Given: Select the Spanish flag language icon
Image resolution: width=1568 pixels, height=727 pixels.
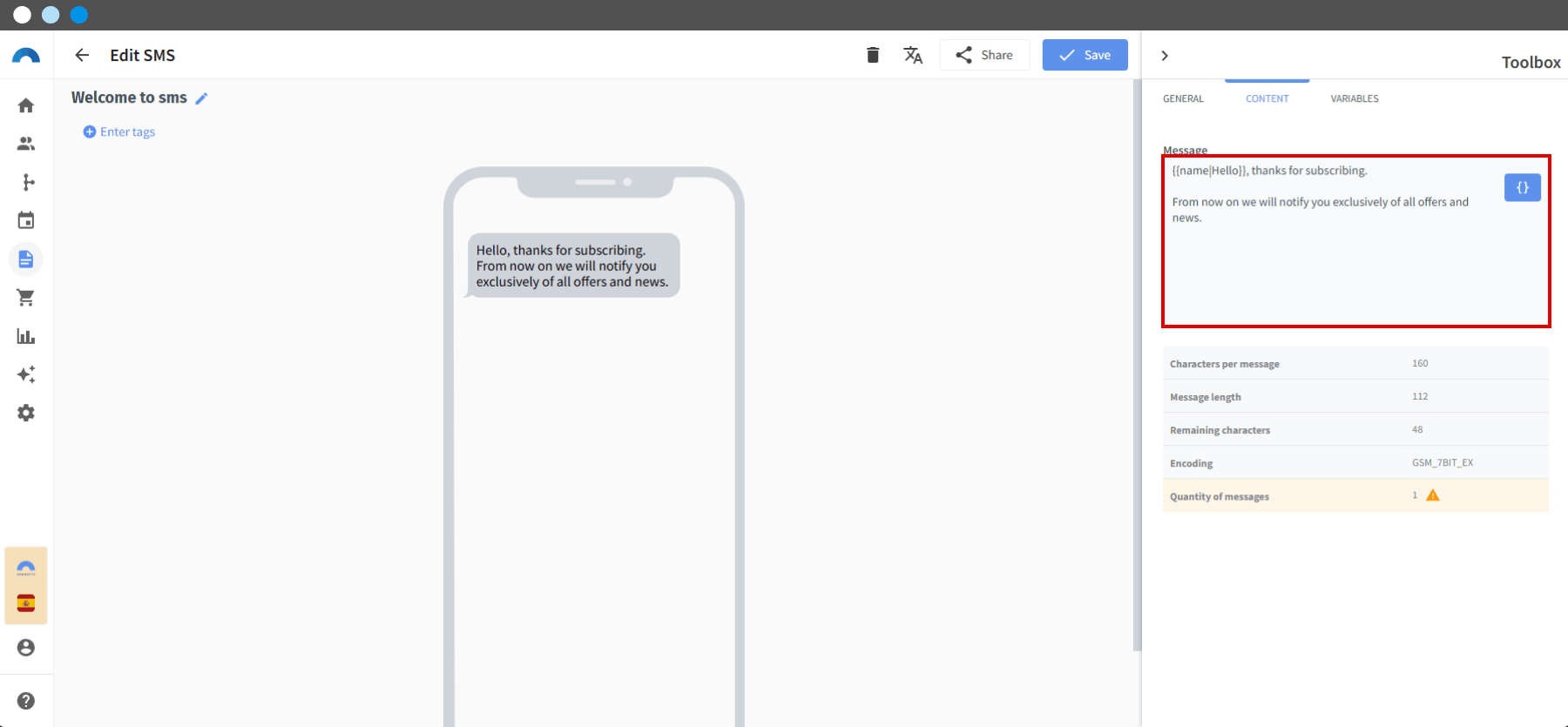Looking at the screenshot, I should point(26,603).
